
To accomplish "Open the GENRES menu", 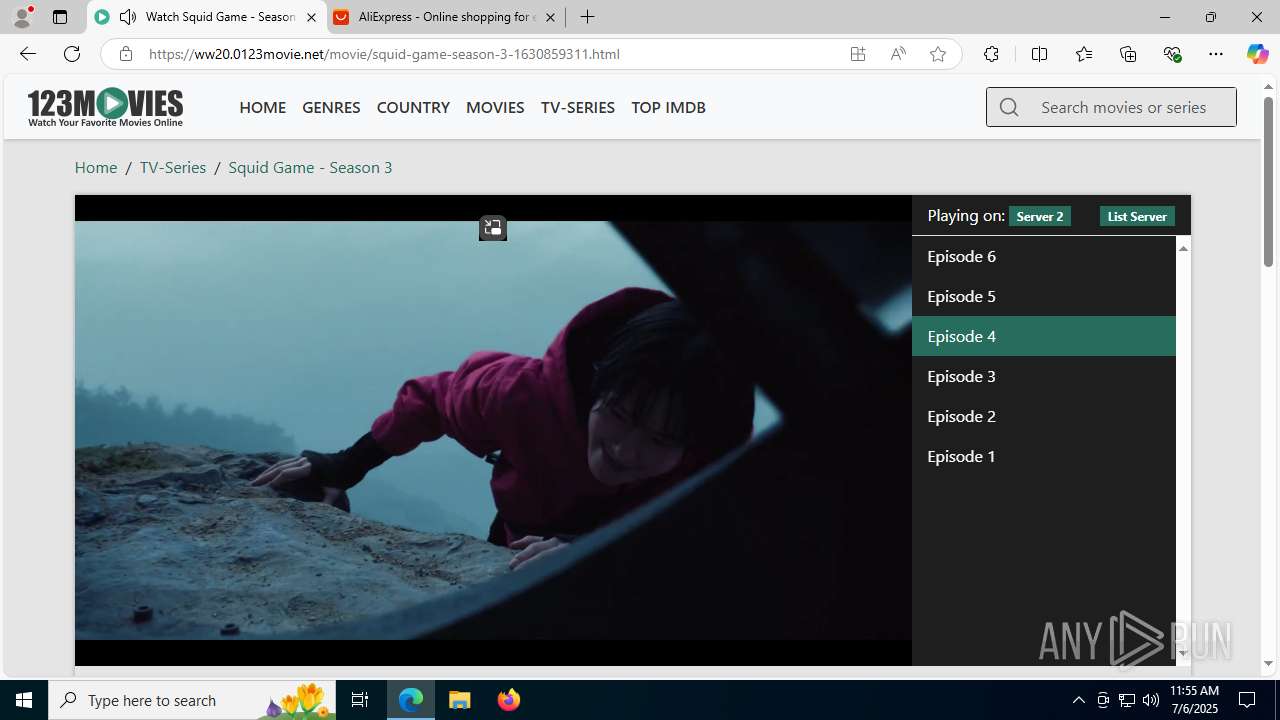I will click(331, 107).
